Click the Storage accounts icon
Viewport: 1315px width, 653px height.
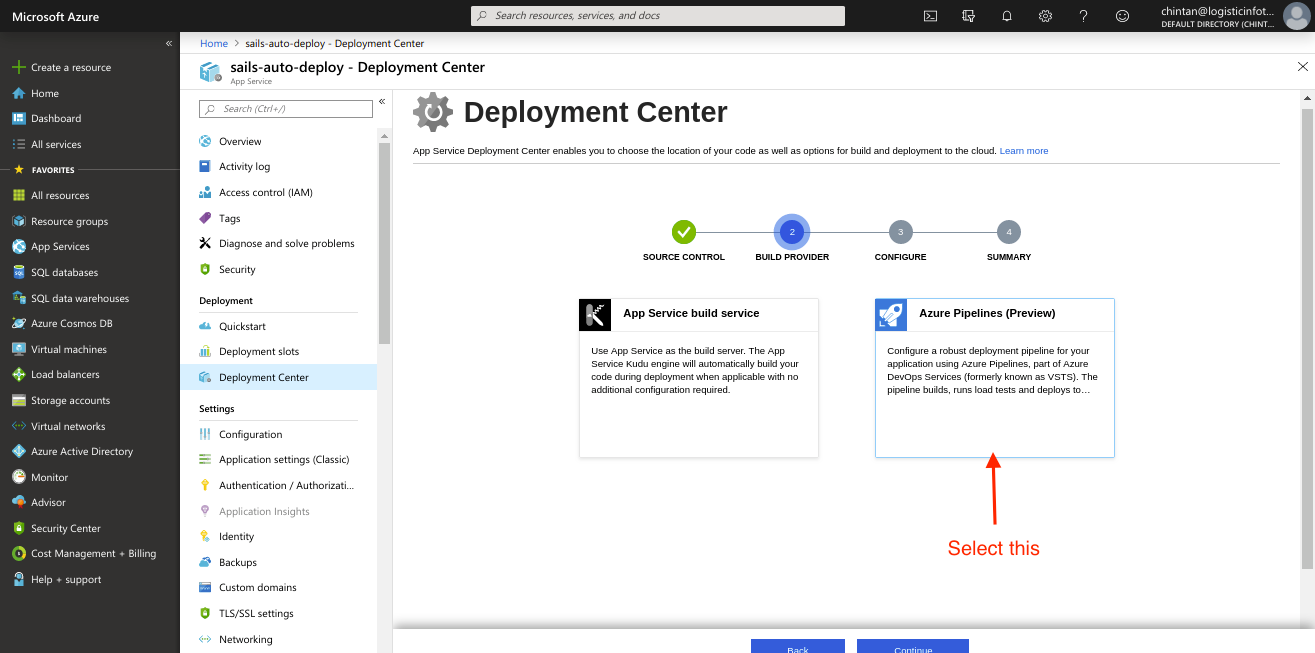[18, 400]
